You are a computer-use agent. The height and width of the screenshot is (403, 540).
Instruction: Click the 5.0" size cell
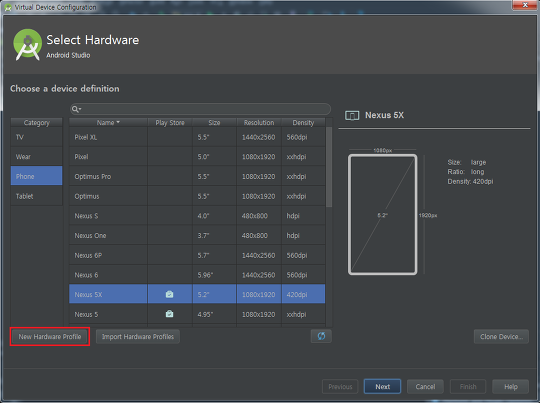click(214, 157)
